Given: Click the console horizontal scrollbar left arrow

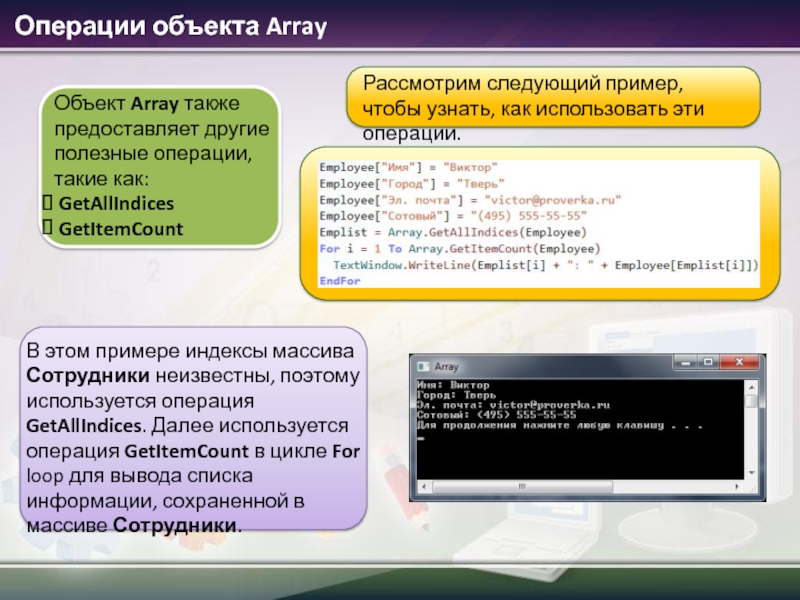Looking at the screenshot, I should pos(424,487).
